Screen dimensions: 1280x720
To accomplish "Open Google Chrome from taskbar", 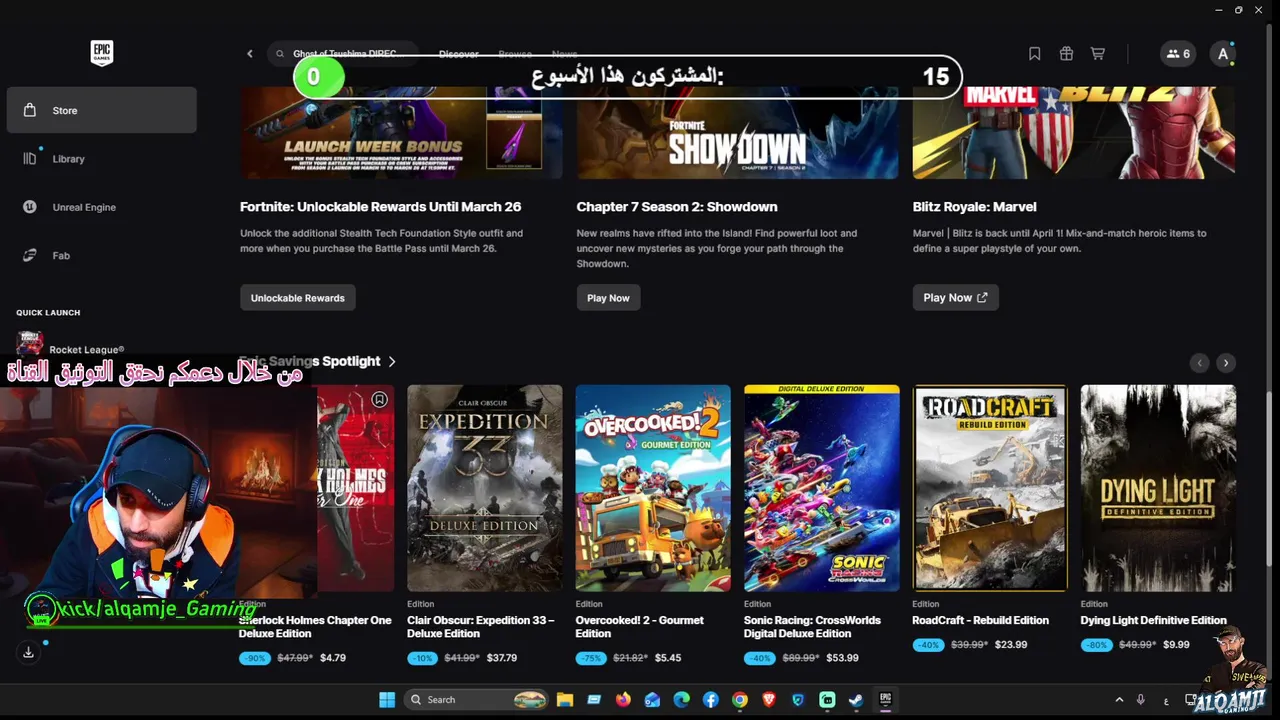I will [740, 700].
